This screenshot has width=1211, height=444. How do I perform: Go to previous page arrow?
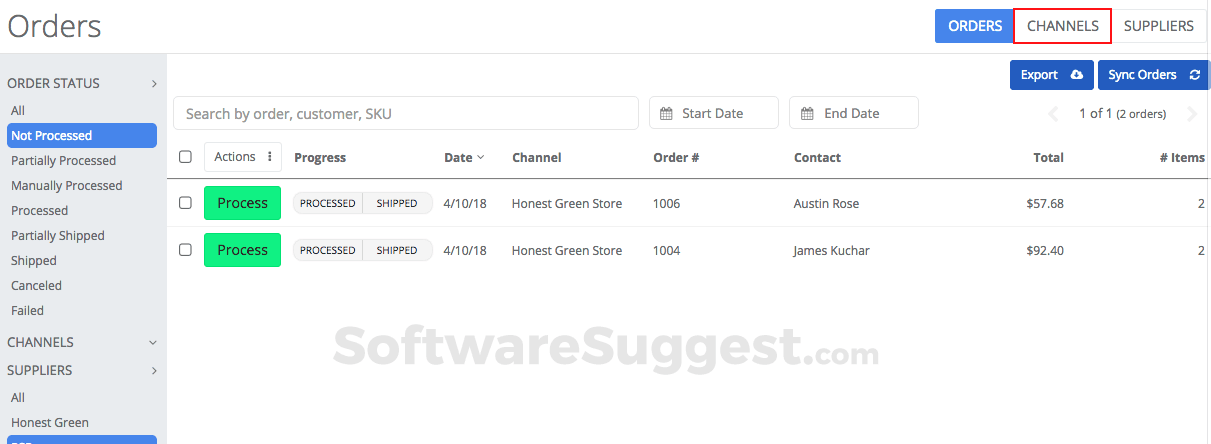[1053, 114]
